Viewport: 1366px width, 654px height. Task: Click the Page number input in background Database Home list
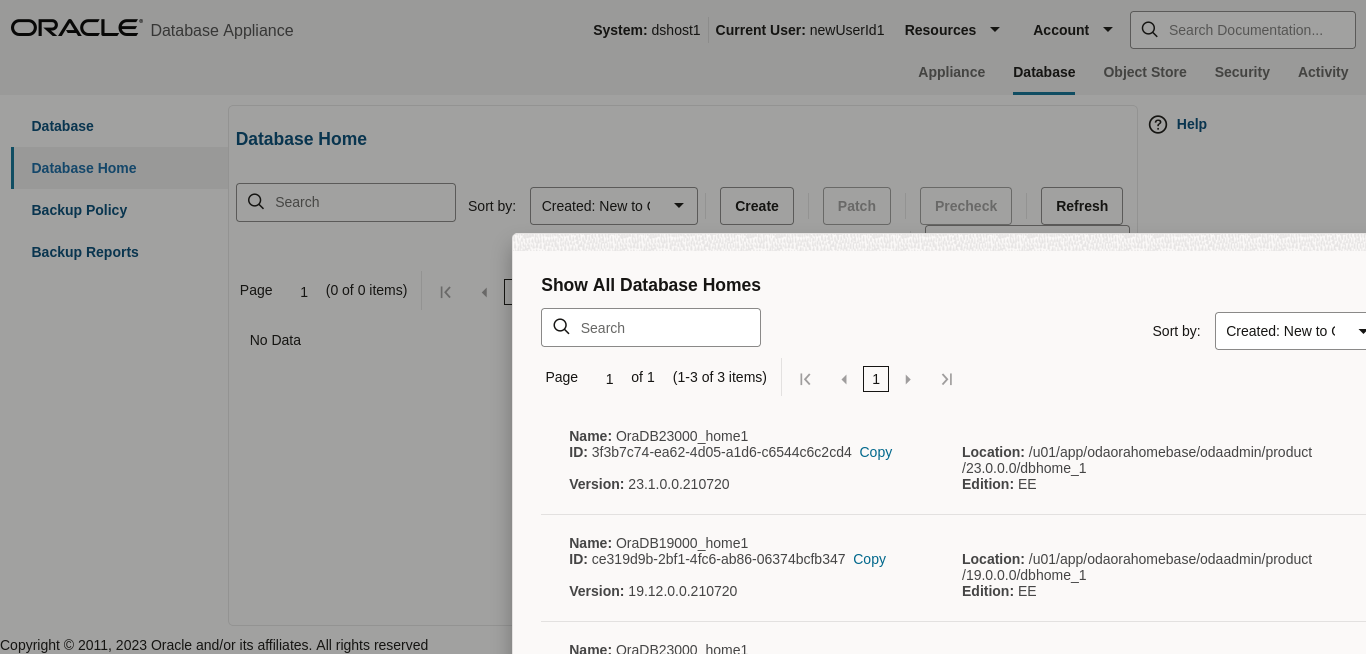pyautogui.click(x=304, y=292)
